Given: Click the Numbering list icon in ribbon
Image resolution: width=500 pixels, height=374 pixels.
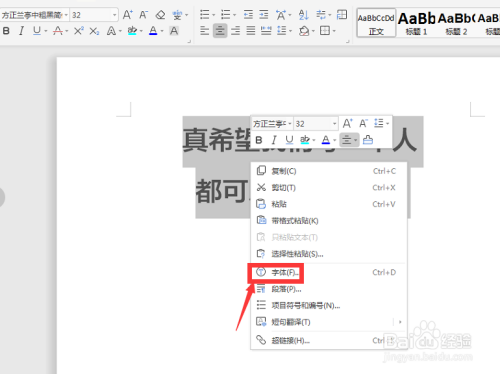Looking at the screenshot, I should pyautogui.click(x=226, y=15).
